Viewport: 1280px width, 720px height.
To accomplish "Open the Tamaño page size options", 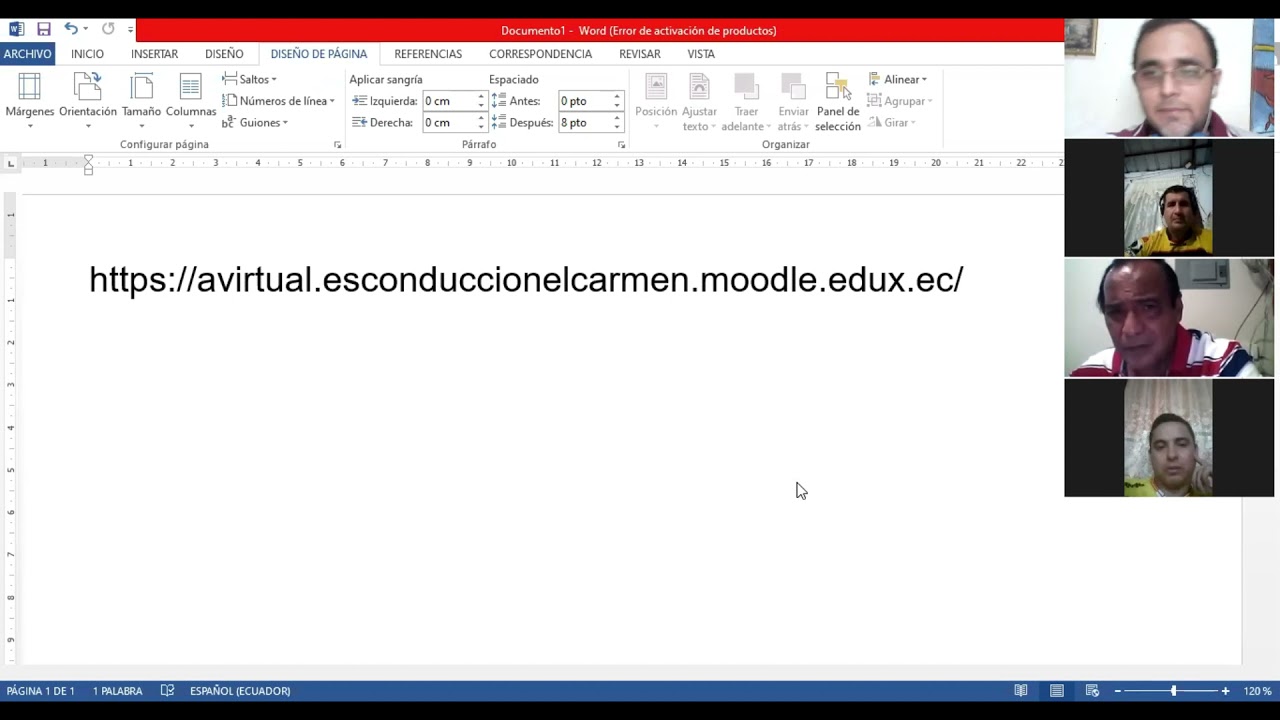I will coord(141,100).
